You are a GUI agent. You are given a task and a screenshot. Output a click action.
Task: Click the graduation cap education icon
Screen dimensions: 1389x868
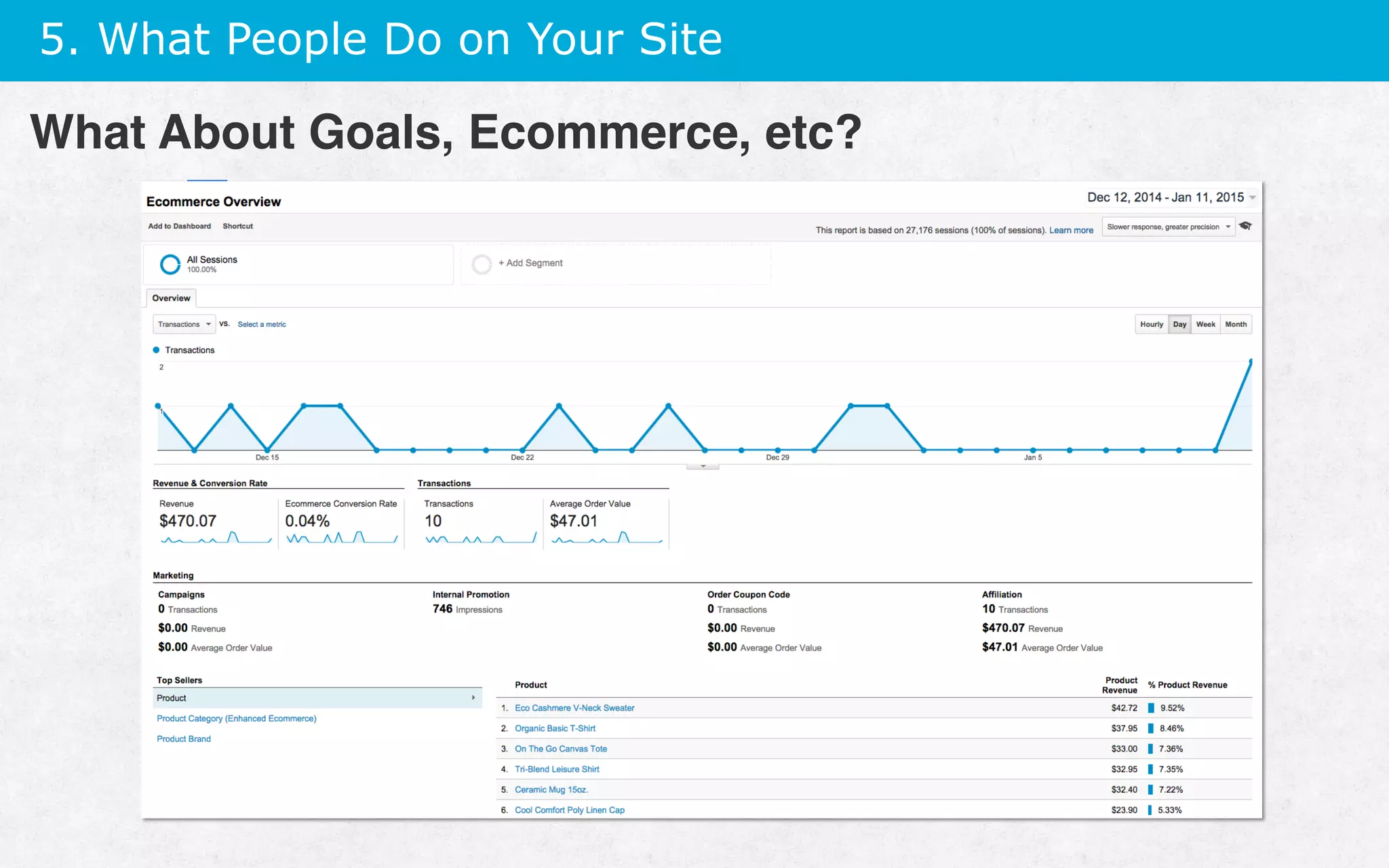tap(1245, 226)
